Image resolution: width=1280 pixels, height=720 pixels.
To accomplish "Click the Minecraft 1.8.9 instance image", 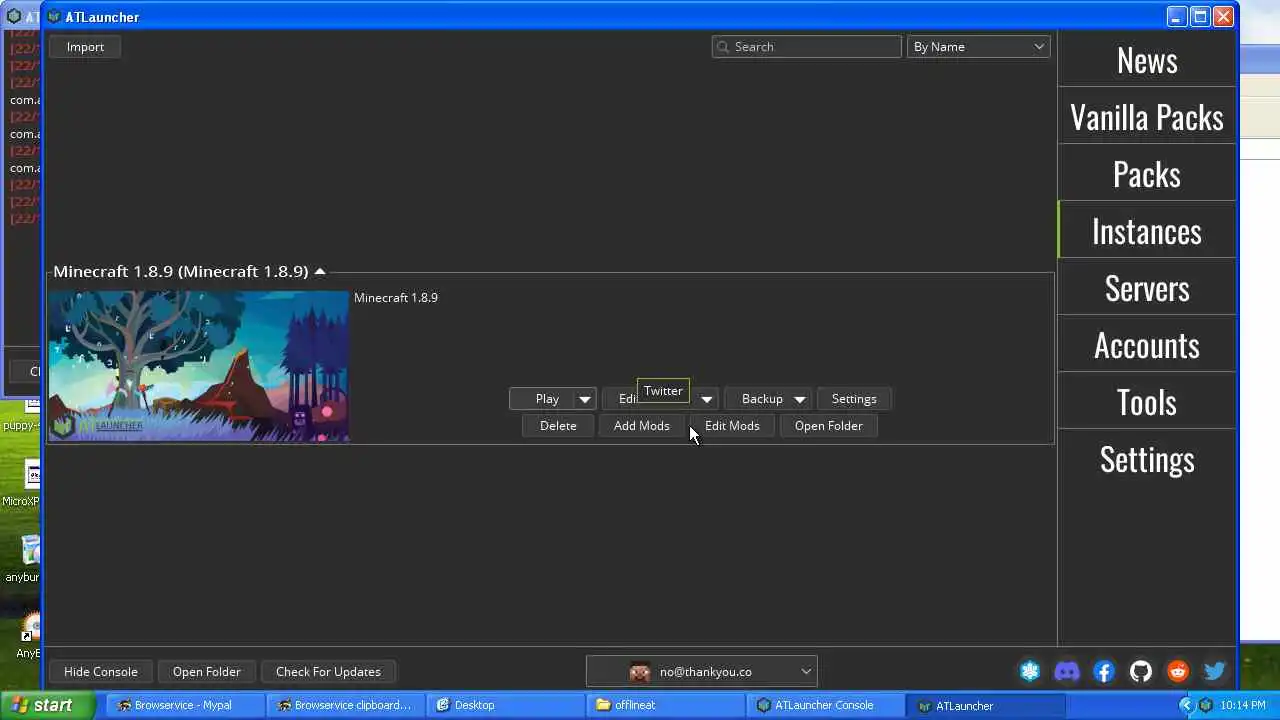I will 199,366.
